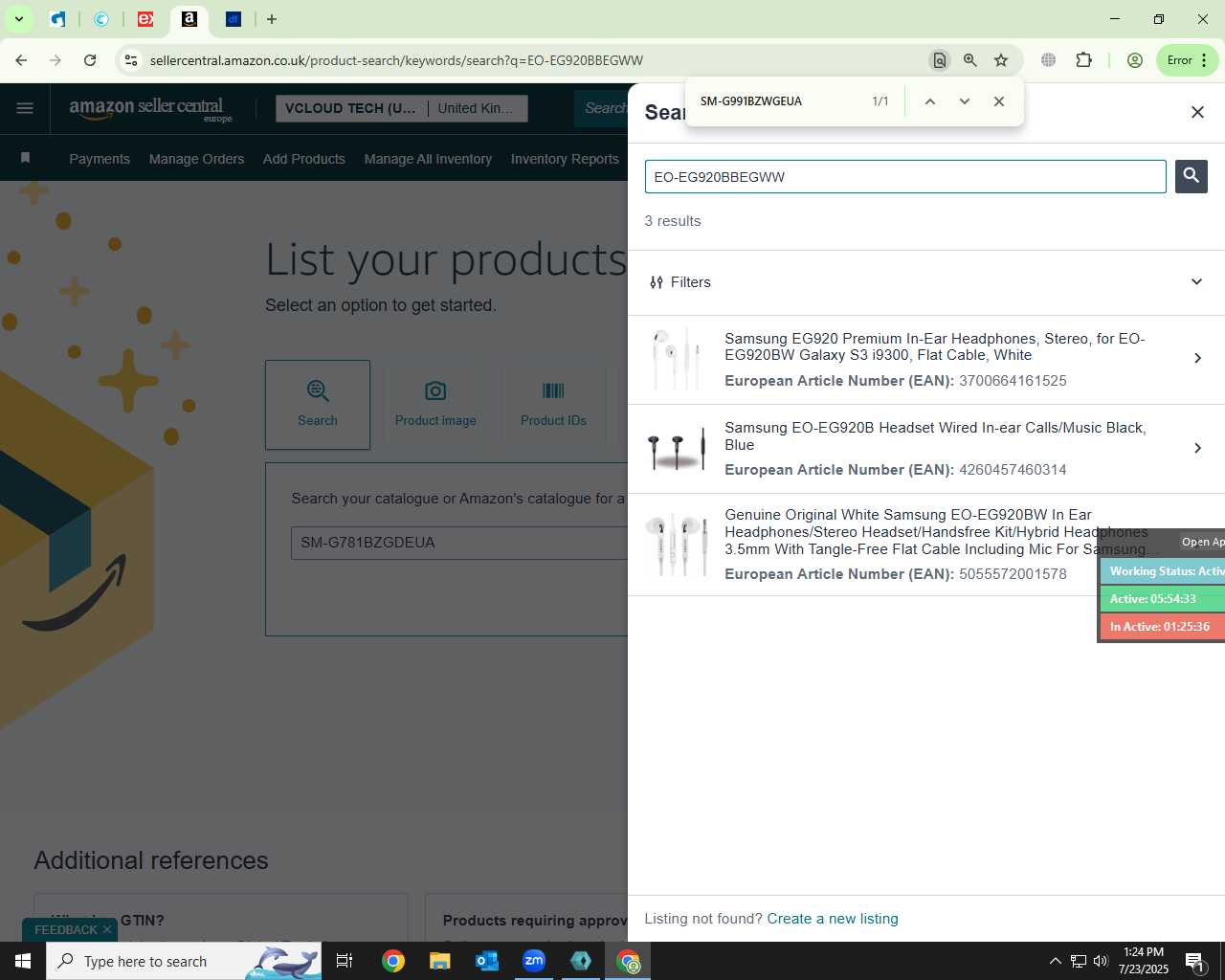Click the Windows search box
This screenshot has height=980, width=1225.
184,961
